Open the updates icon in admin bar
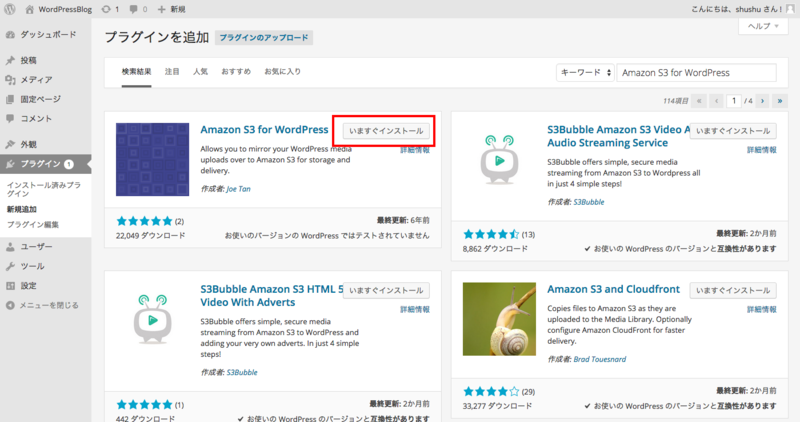Screen dimensions: 800x422 point(106,9)
